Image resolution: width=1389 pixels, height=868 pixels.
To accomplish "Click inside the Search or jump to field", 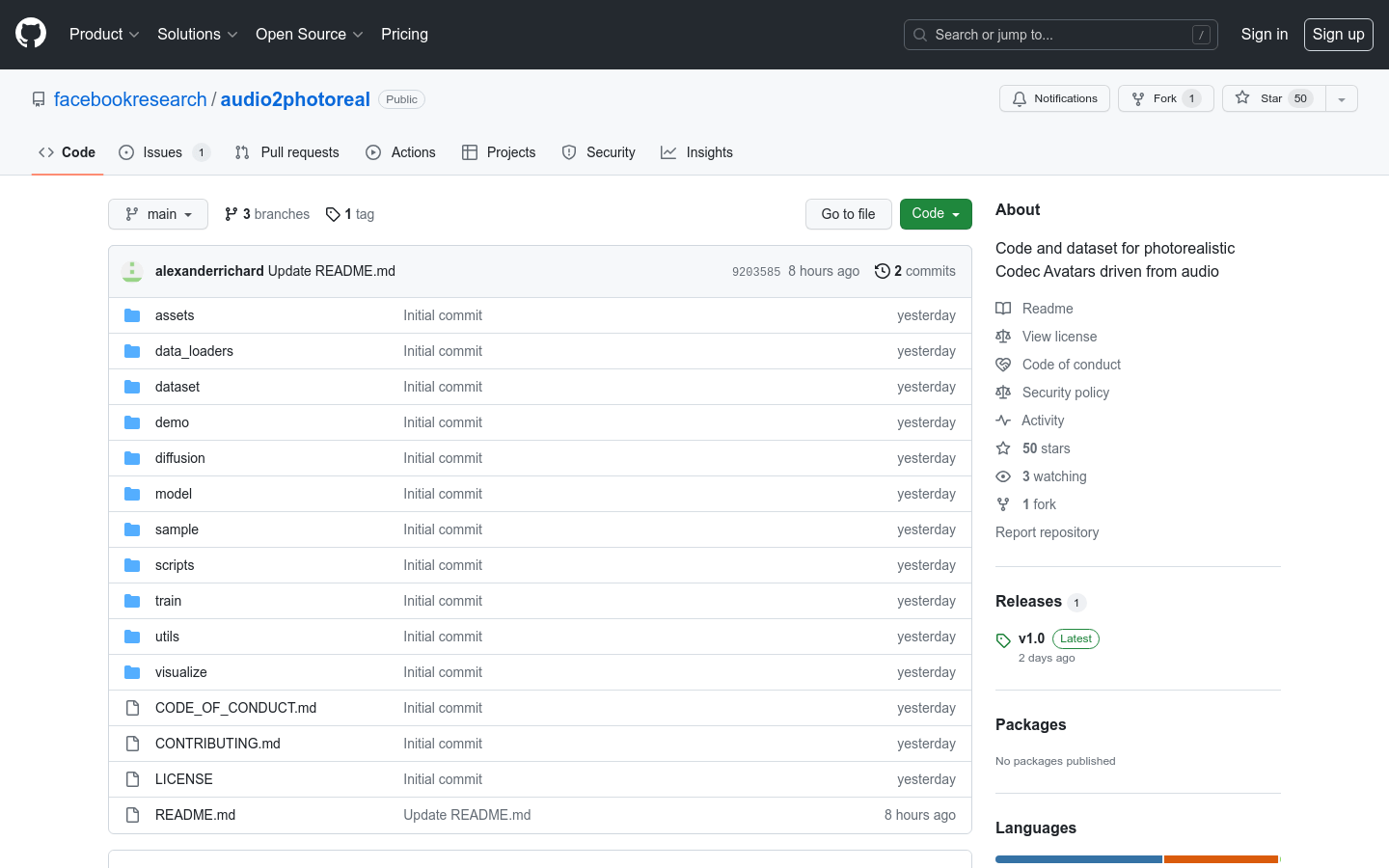I will pyautogui.click(x=1061, y=35).
